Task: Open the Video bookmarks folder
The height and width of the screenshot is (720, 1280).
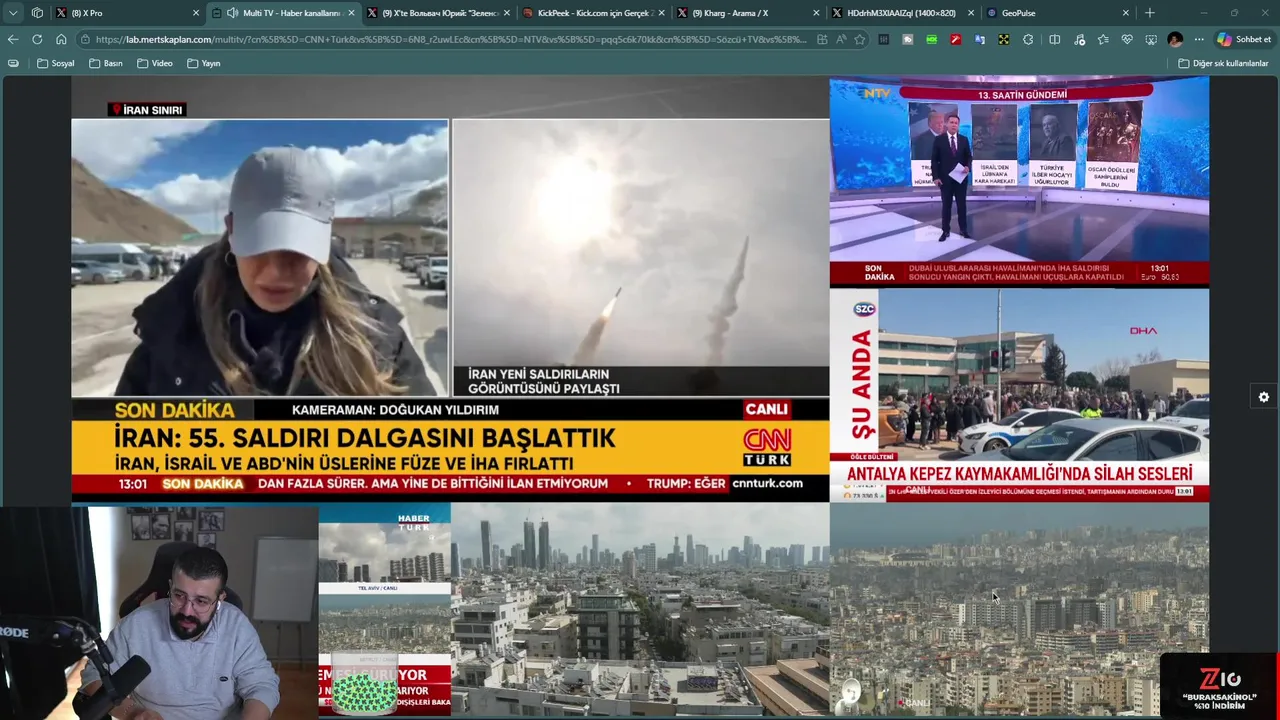Action: pos(154,63)
